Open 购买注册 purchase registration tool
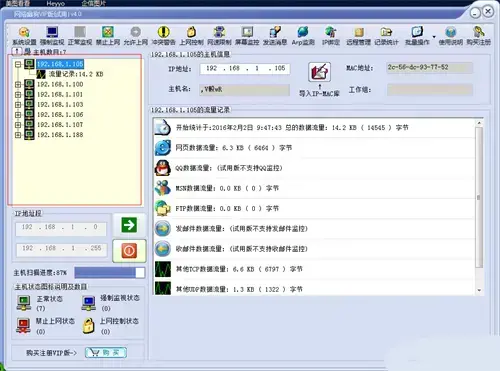The width and height of the screenshot is (500, 371). tap(479, 36)
